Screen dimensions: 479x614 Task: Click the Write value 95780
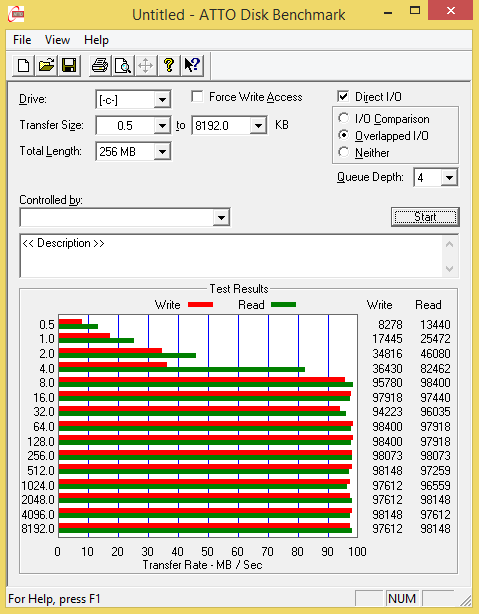[387, 383]
